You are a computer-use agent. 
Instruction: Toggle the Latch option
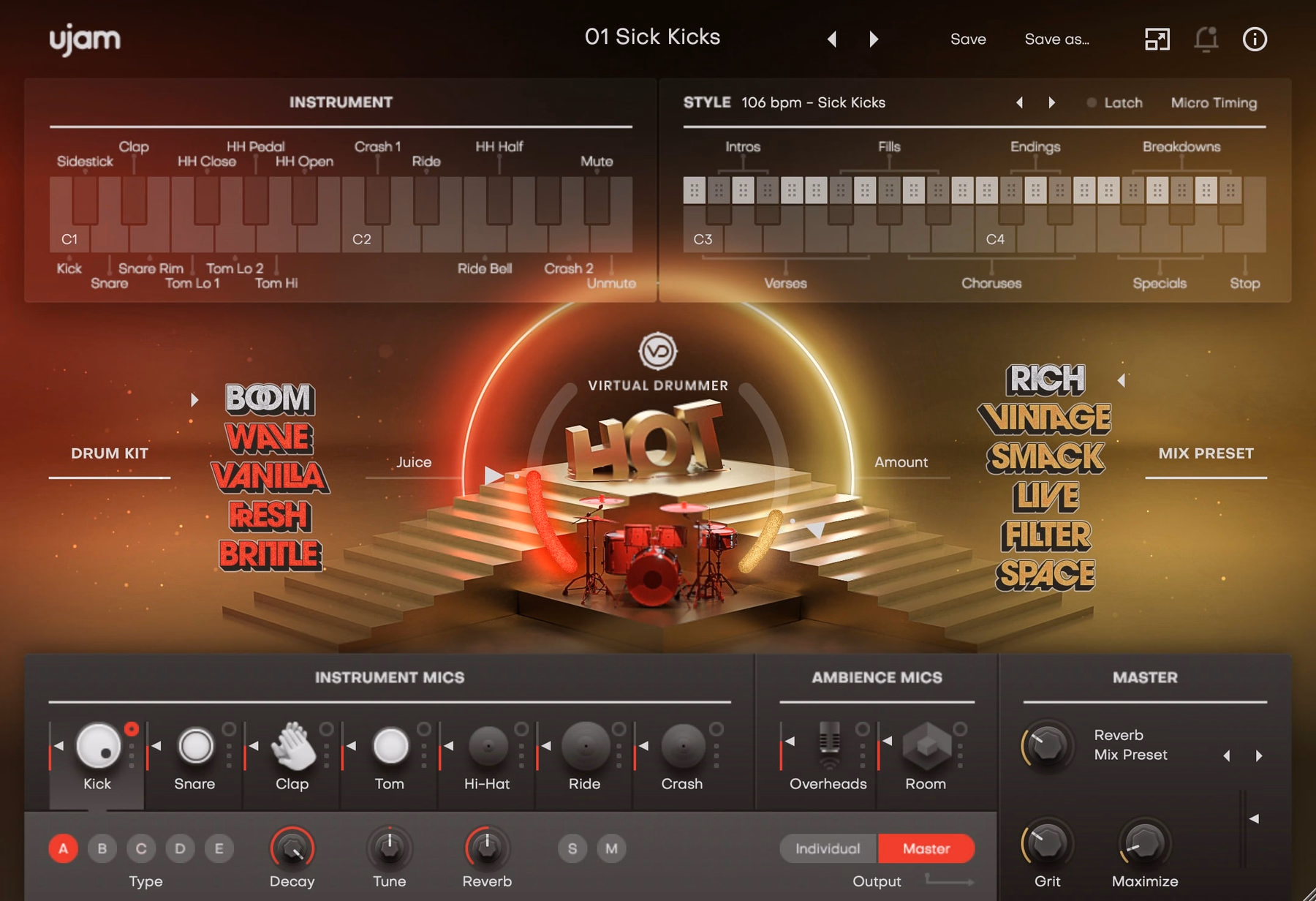tap(1115, 103)
